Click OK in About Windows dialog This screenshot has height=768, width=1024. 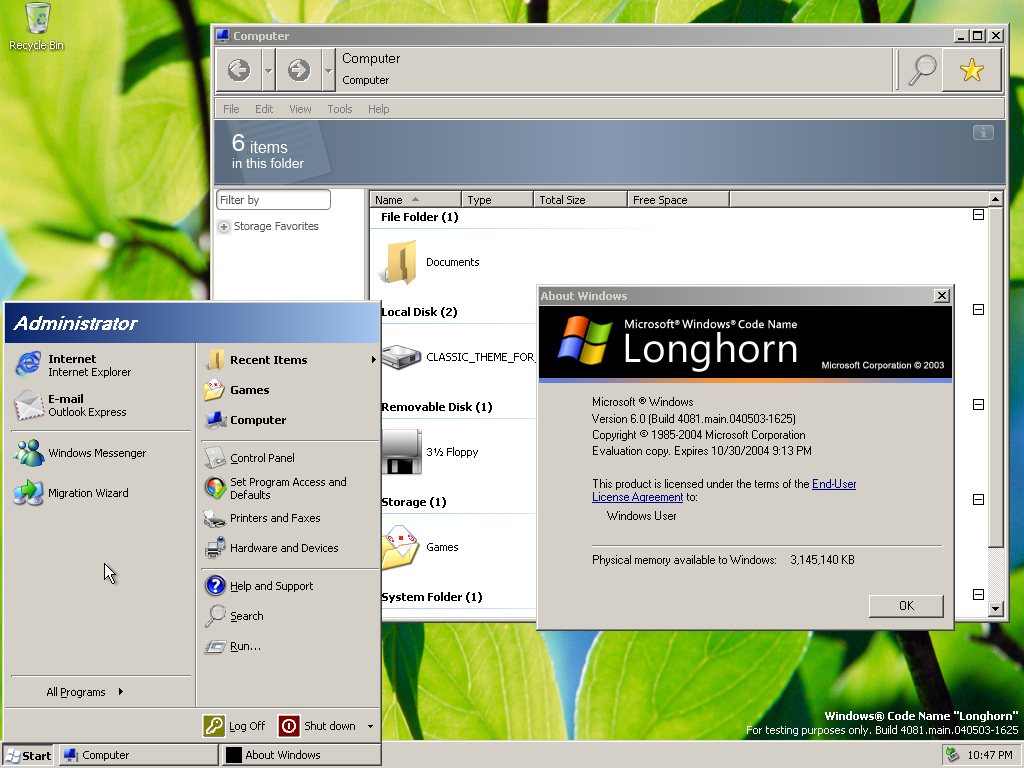coord(906,606)
